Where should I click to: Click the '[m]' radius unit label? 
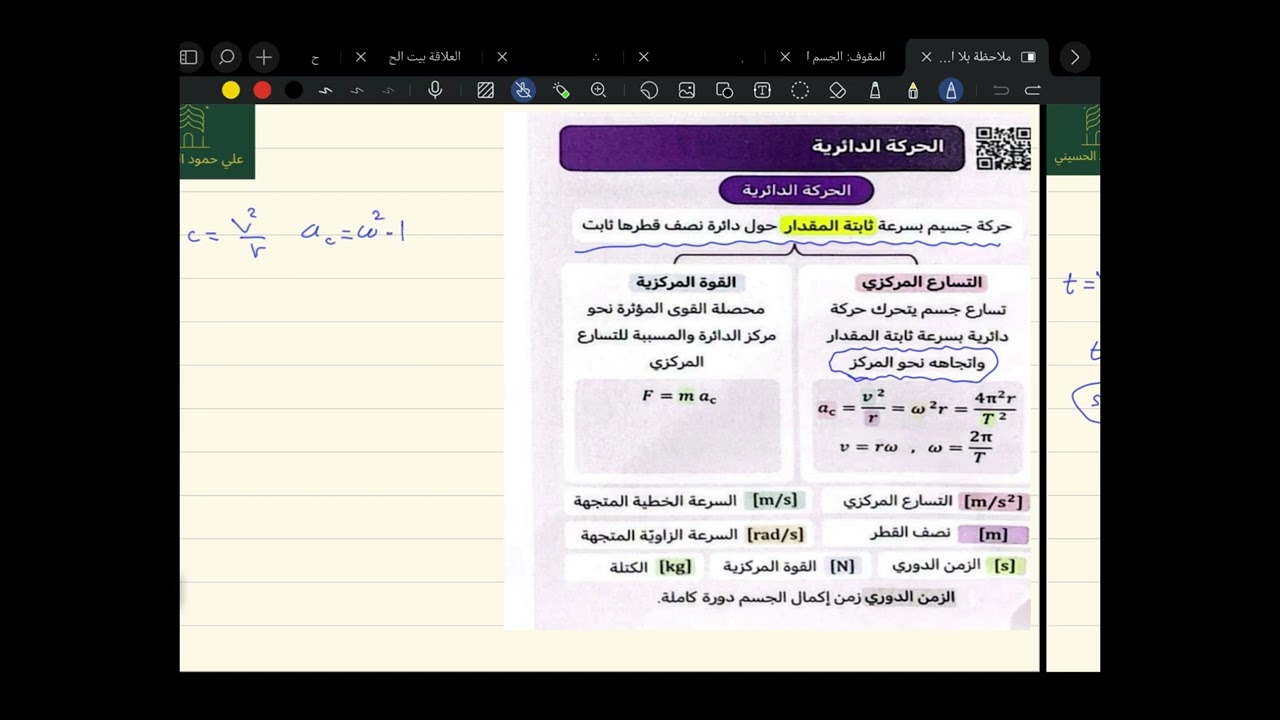993,534
